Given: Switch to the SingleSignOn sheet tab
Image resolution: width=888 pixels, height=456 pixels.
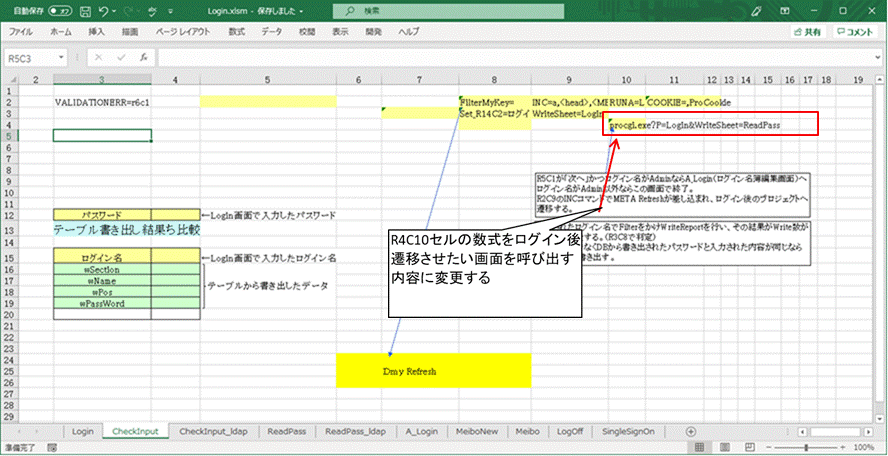Looking at the screenshot, I should point(629,432).
